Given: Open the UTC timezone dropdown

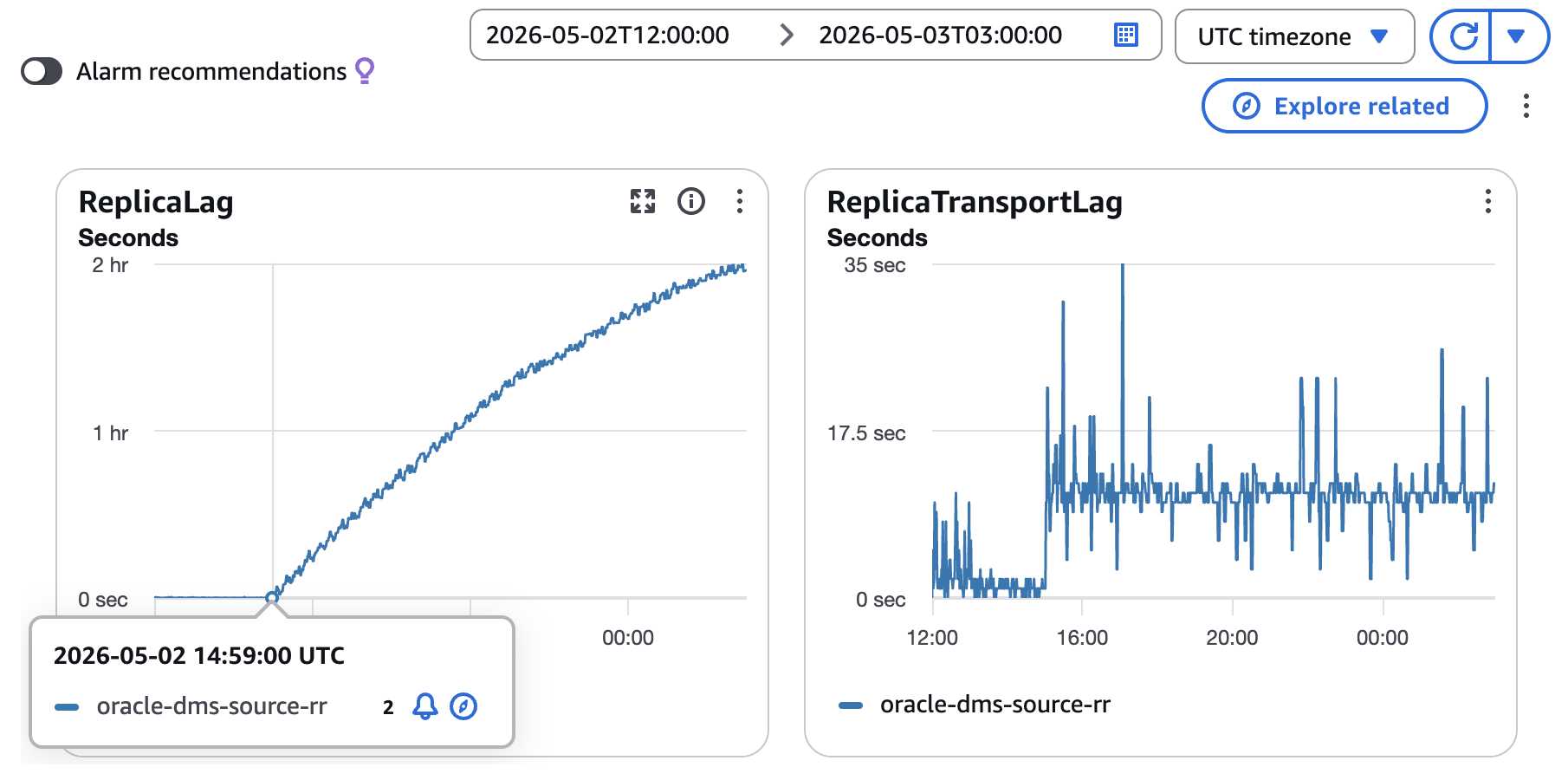Looking at the screenshot, I should point(1294,36).
